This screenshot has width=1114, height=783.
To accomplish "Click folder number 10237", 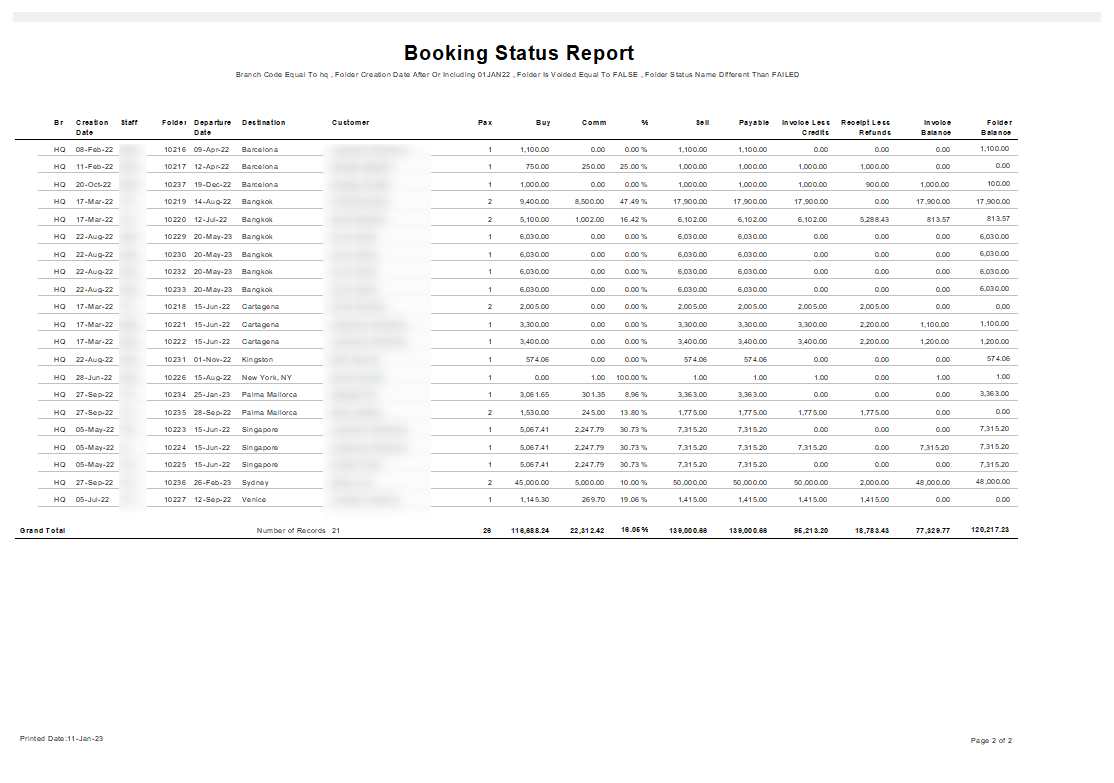I will [175, 185].
